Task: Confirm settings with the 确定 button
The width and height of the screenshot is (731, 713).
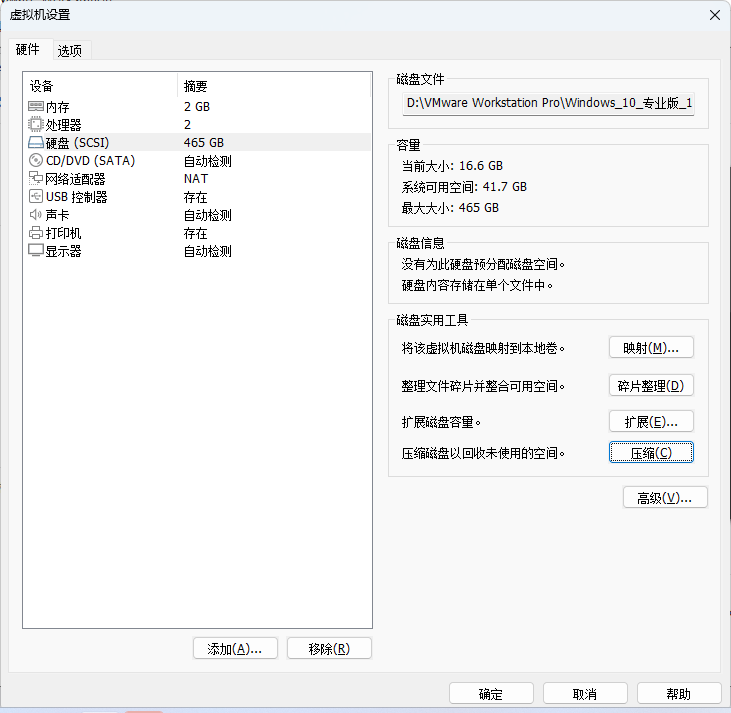Action: pyautogui.click(x=491, y=694)
